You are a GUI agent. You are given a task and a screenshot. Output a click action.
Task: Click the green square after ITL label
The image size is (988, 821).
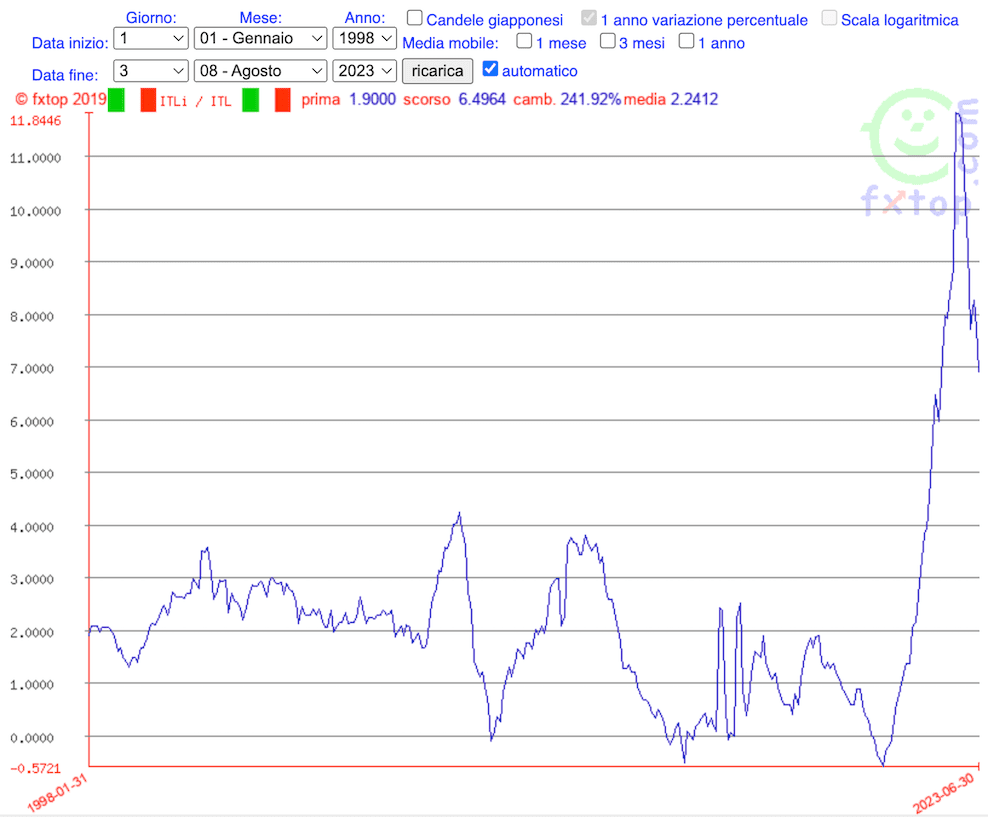(x=250, y=100)
